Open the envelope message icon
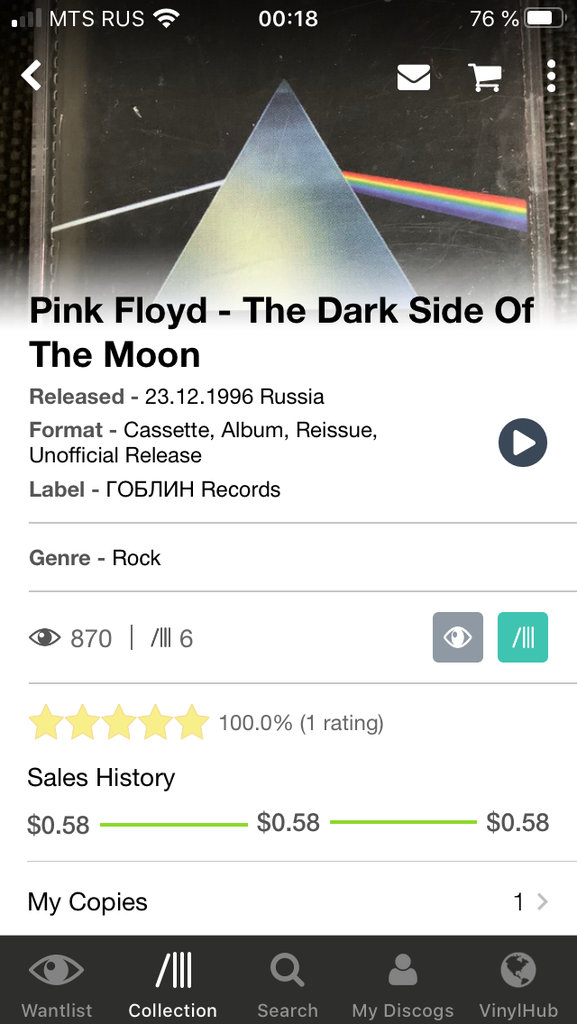 point(413,77)
